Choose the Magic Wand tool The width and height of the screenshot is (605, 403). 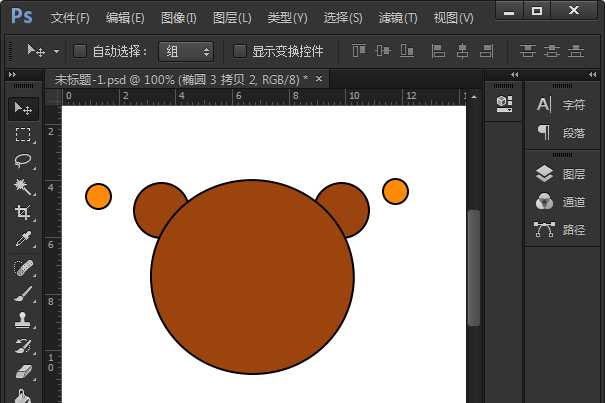[22, 187]
